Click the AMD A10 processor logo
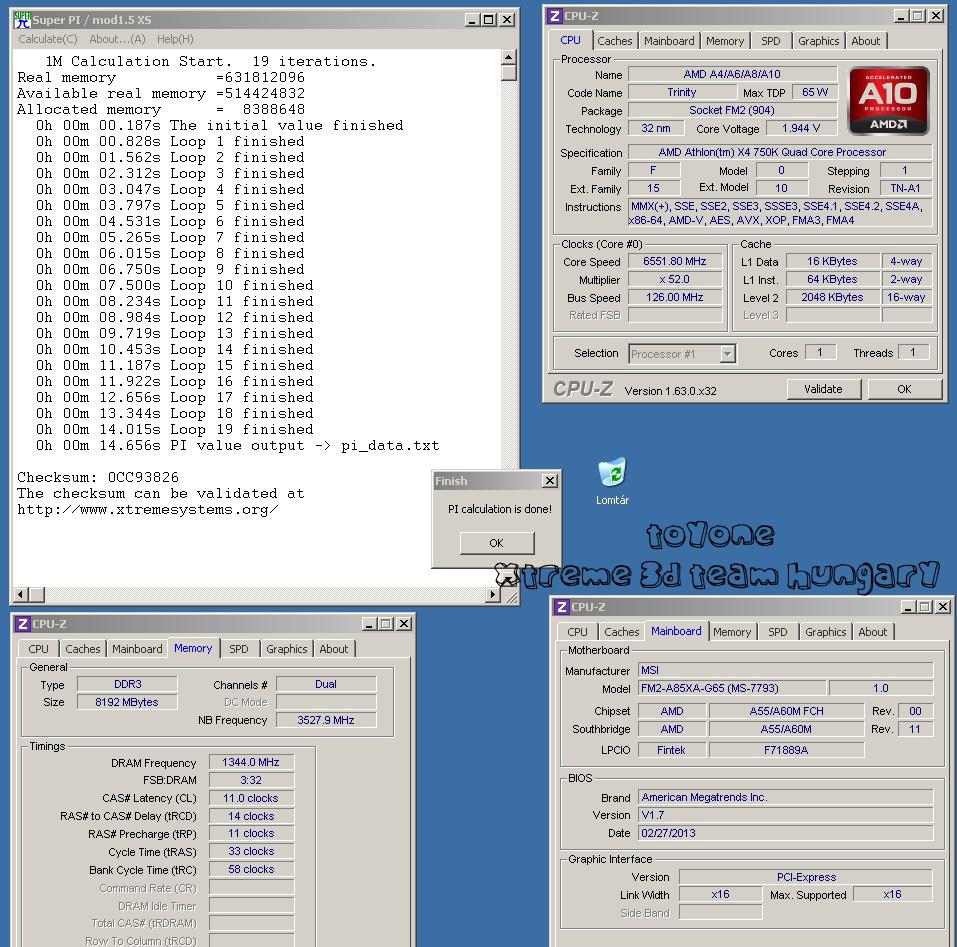The width and height of the screenshot is (957, 947). point(889,101)
